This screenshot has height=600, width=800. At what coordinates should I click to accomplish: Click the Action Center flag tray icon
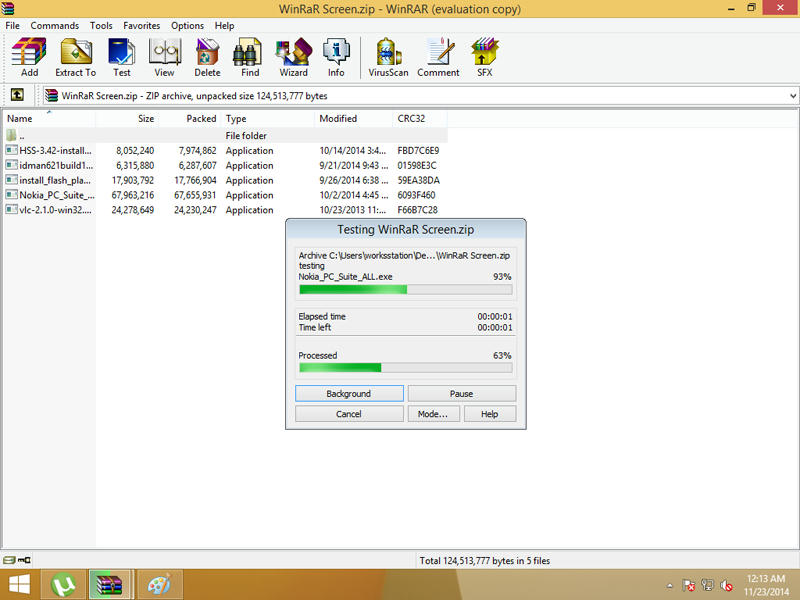pos(688,585)
